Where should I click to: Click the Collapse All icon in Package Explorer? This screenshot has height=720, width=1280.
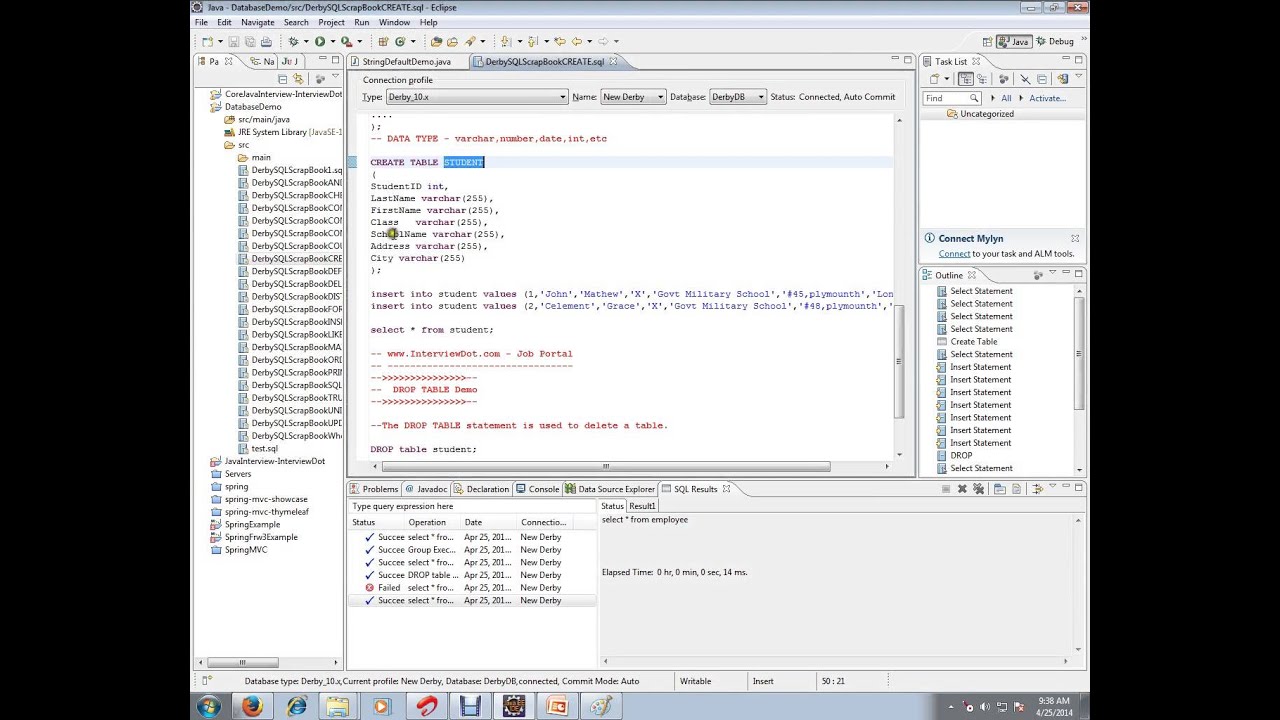pyautogui.click(x=283, y=79)
